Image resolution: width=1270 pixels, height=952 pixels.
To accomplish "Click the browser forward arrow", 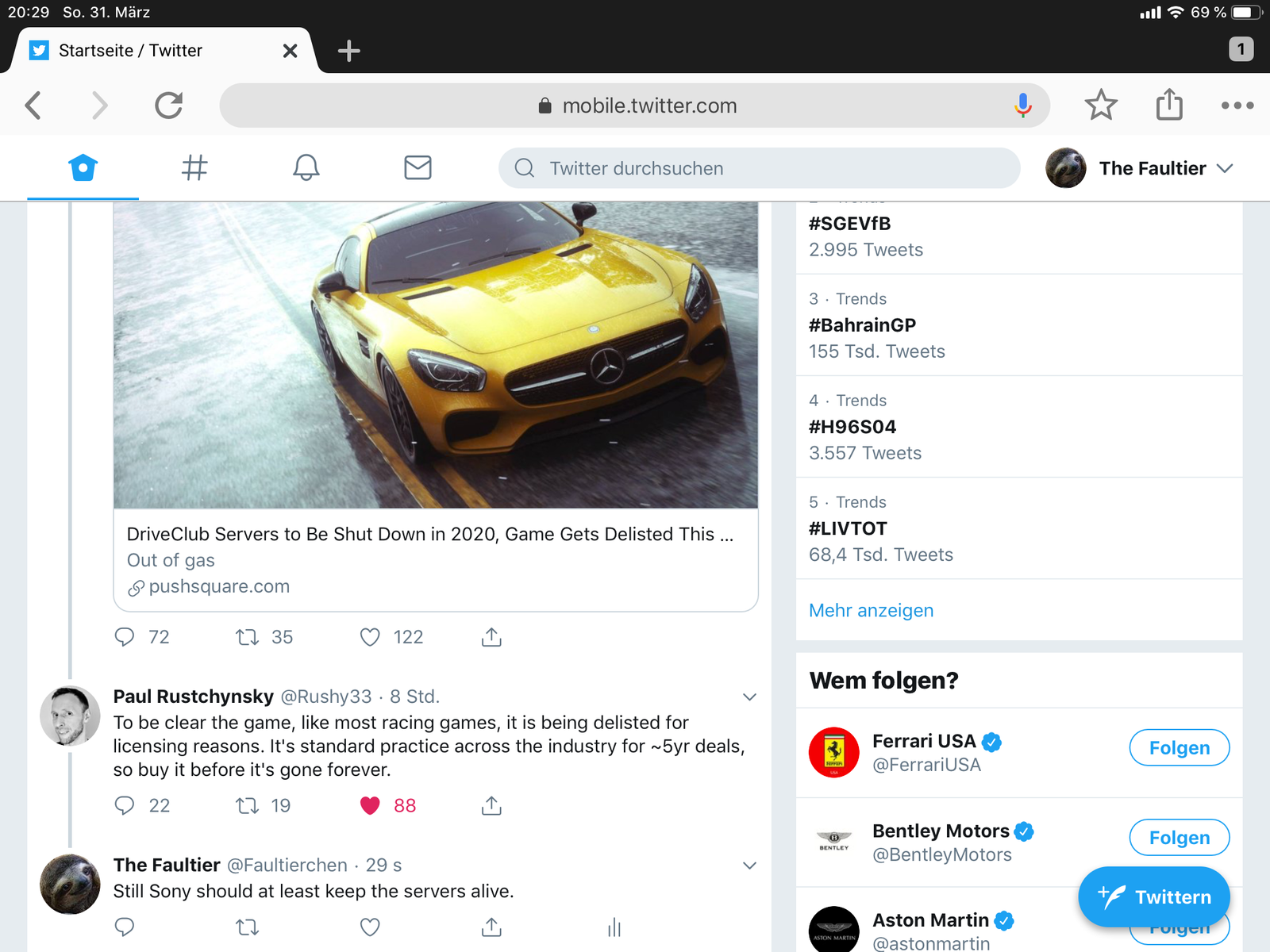I will (99, 105).
